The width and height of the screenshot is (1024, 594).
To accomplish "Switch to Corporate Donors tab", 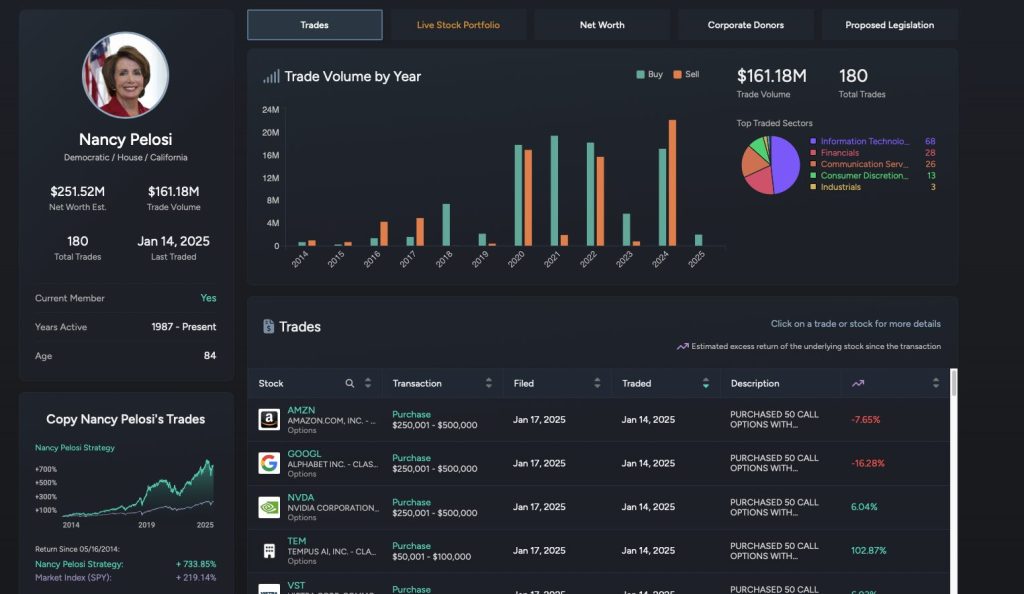I will (x=745, y=25).
